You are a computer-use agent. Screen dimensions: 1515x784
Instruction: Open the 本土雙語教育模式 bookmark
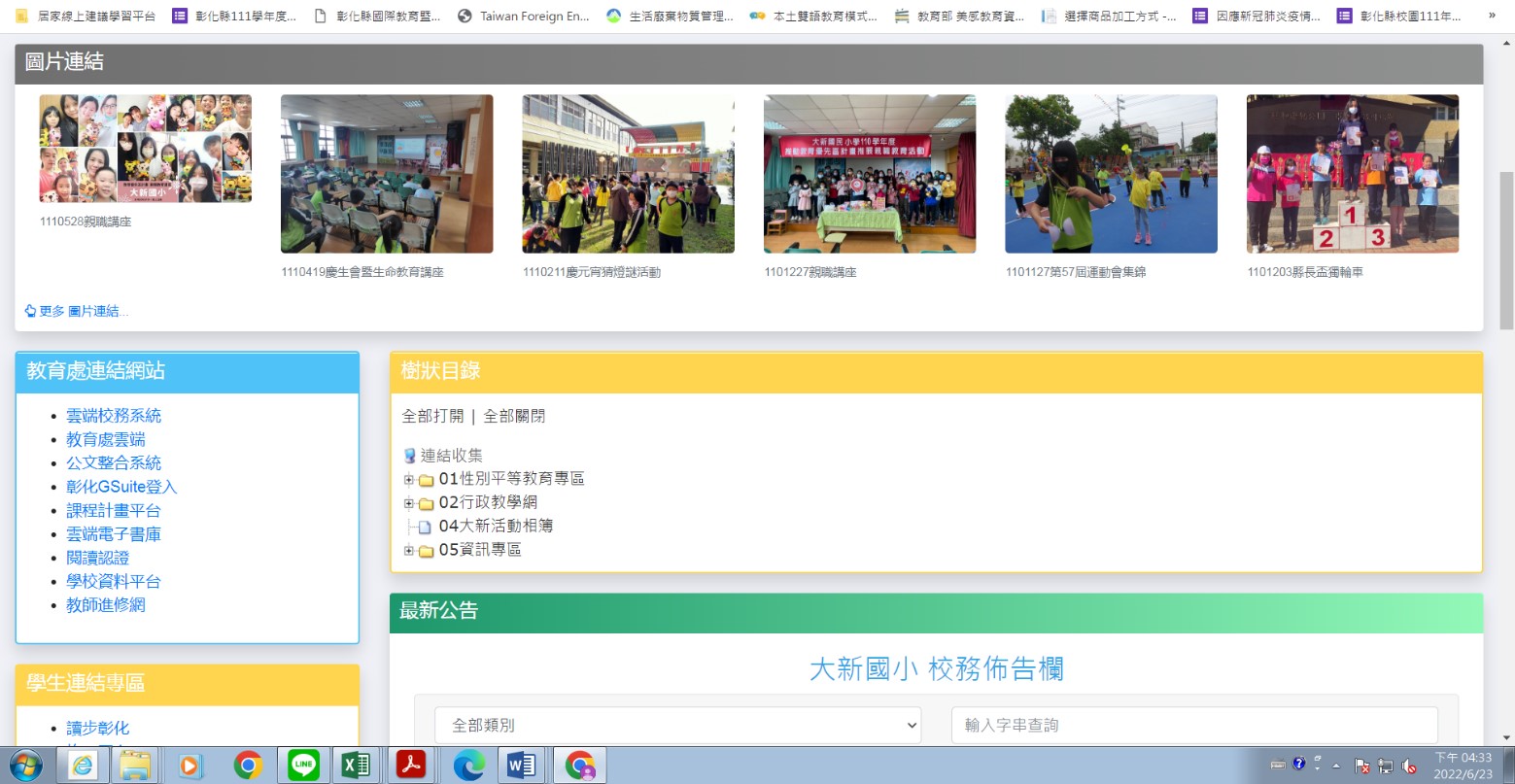(813, 16)
